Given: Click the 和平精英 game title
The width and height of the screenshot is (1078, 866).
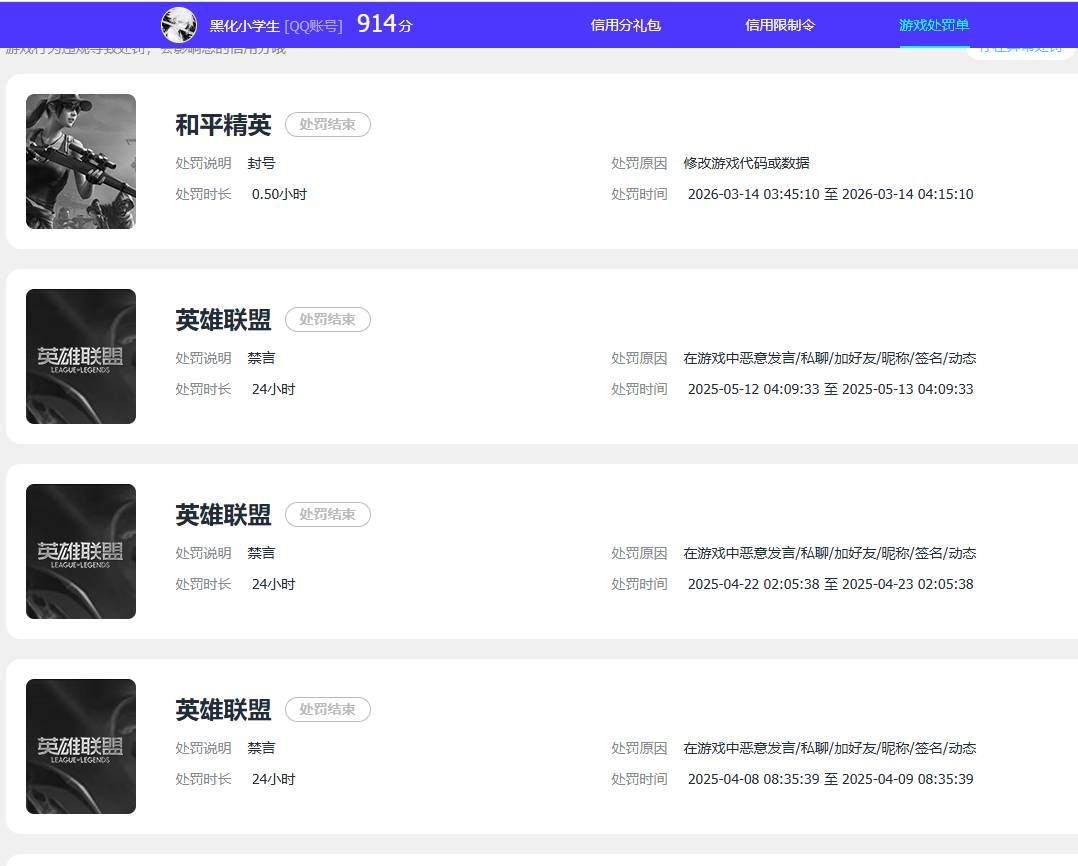Looking at the screenshot, I should 223,125.
